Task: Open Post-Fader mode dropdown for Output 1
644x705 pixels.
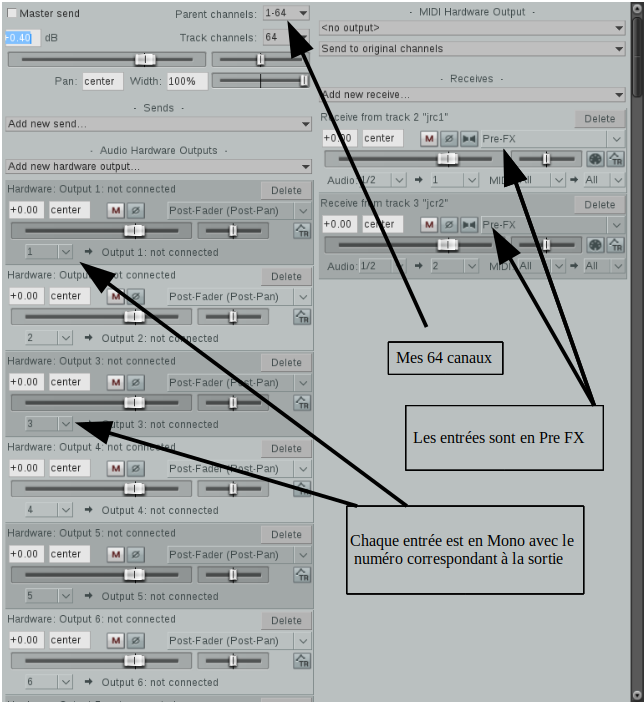Action: [x=239, y=210]
